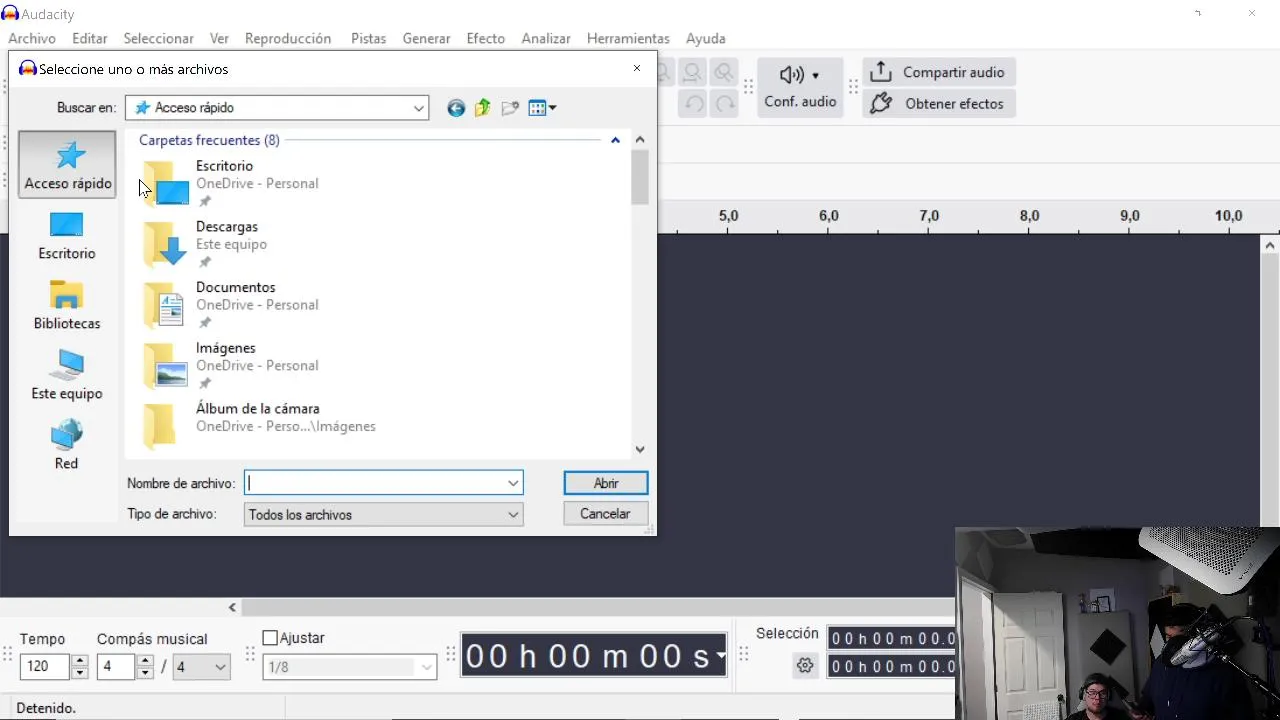Click the Documentos folder icon
This screenshot has height=720, width=1280.
(x=165, y=305)
